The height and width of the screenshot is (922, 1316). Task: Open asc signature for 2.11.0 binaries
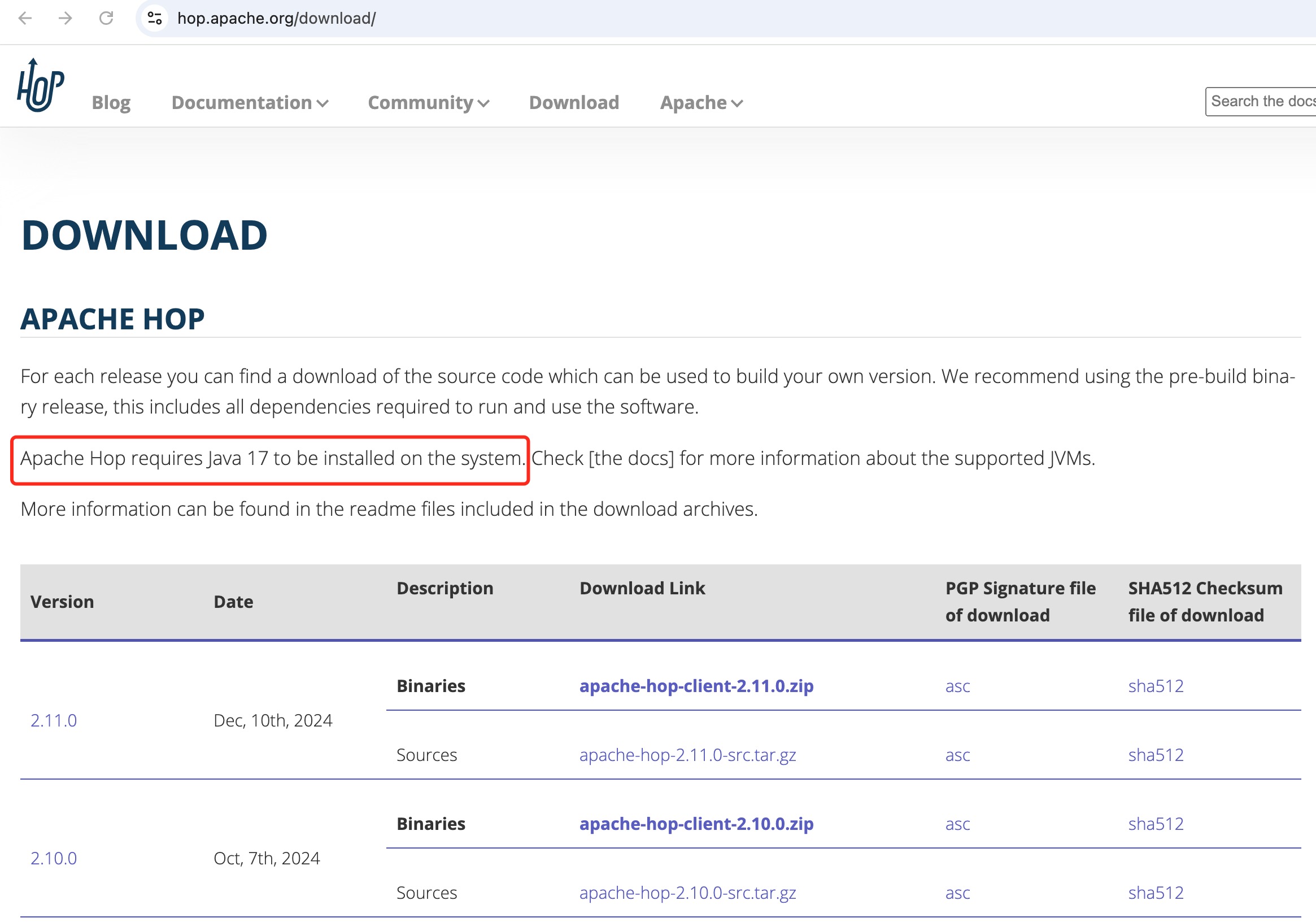[957, 686]
